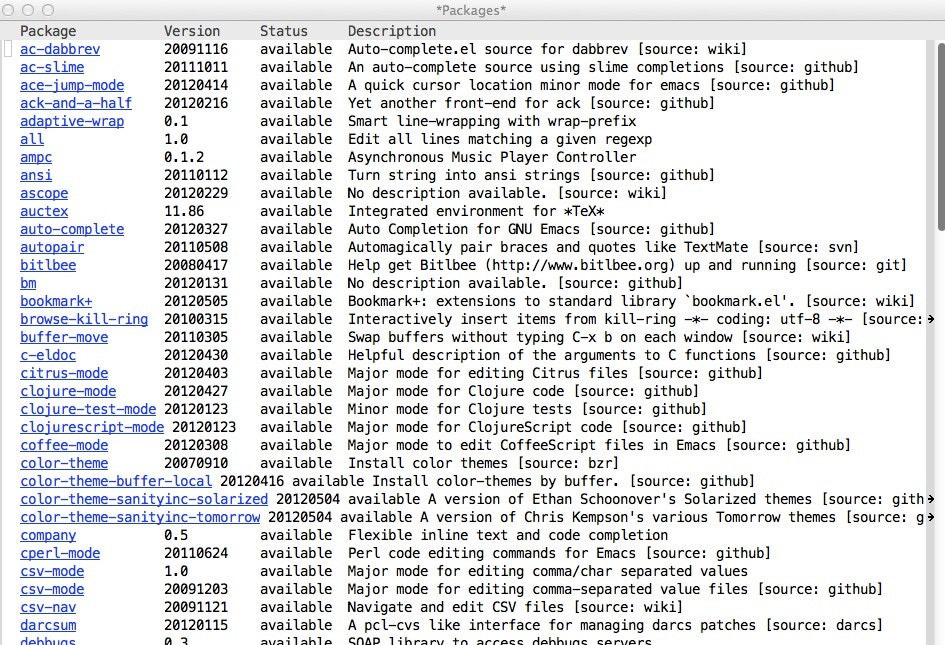Click the Version column header
This screenshot has height=645, width=945.
[190, 31]
